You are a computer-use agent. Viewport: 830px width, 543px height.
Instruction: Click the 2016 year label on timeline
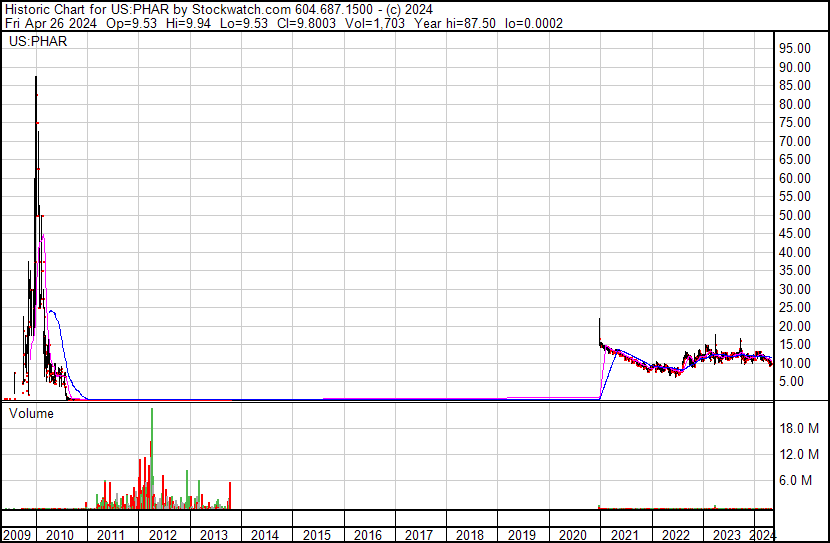367,535
